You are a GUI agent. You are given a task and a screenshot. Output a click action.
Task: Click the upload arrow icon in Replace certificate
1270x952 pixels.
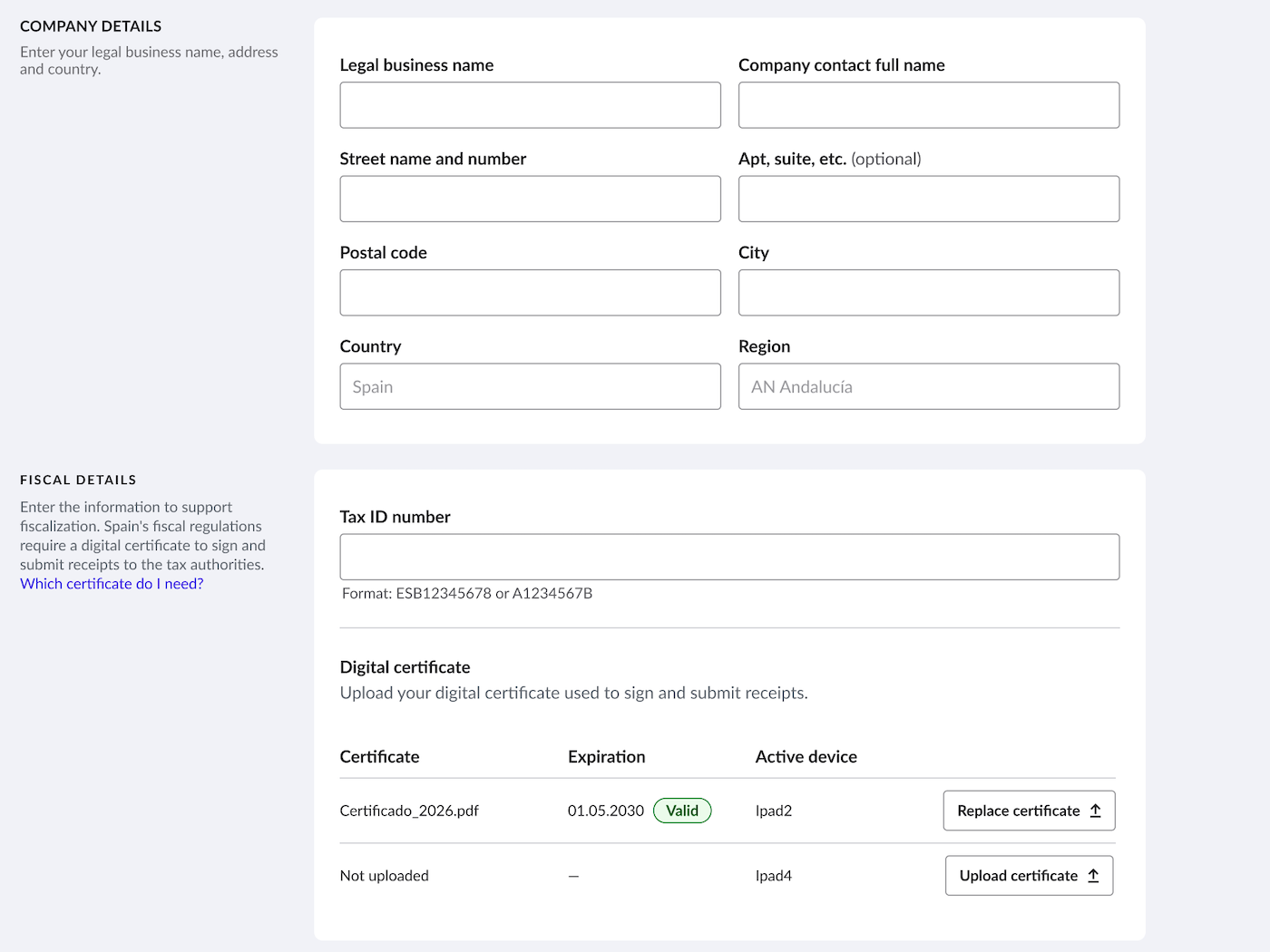pyautogui.click(x=1095, y=811)
